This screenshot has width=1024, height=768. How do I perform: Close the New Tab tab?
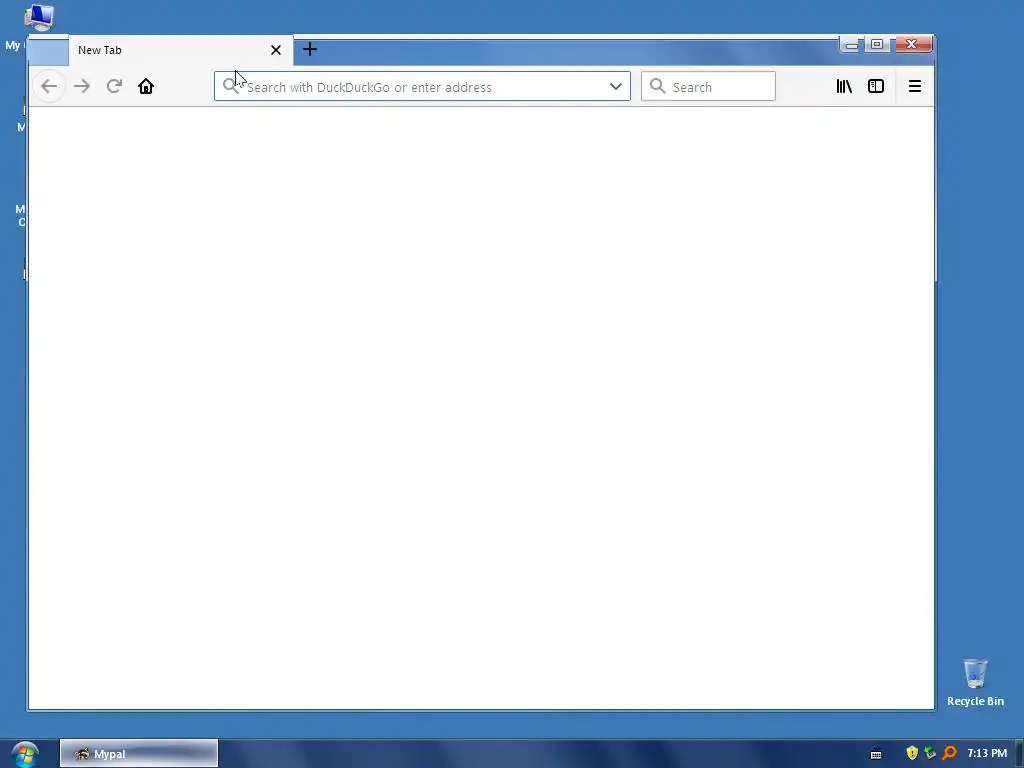click(x=276, y=50)
